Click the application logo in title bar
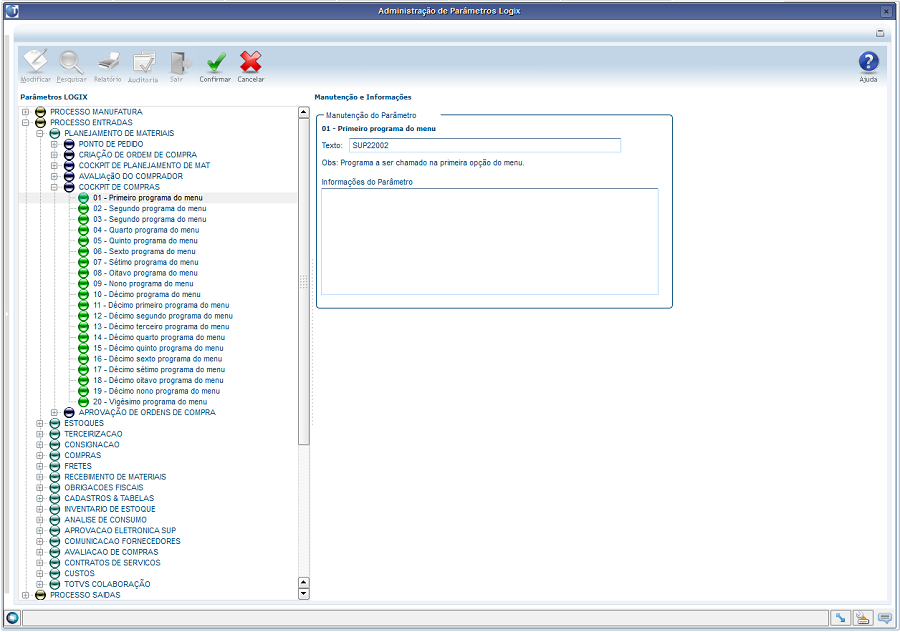Viewport: 900px width, 632px height. click(x=12, y=11)
